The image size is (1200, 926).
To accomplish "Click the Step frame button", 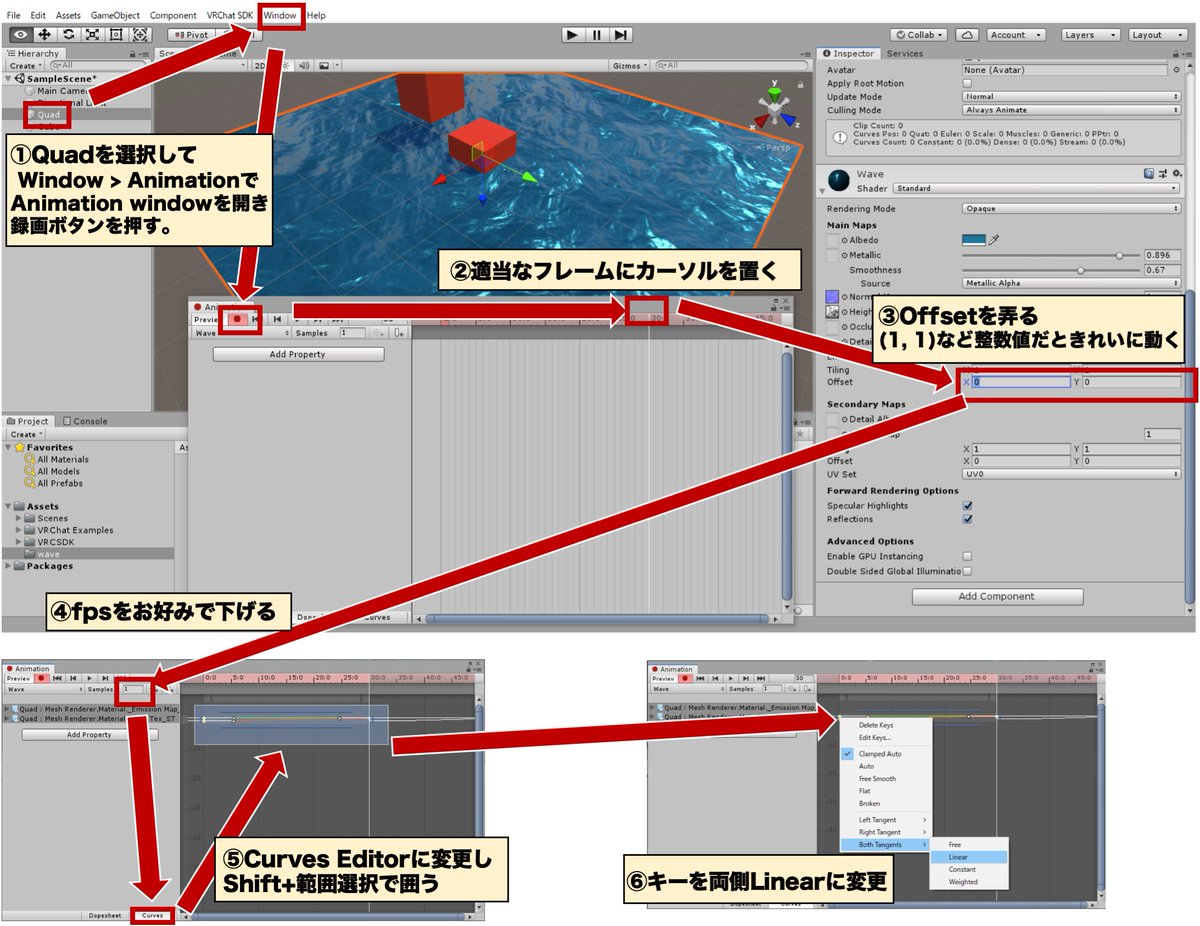I will click(x=621, y=35).
